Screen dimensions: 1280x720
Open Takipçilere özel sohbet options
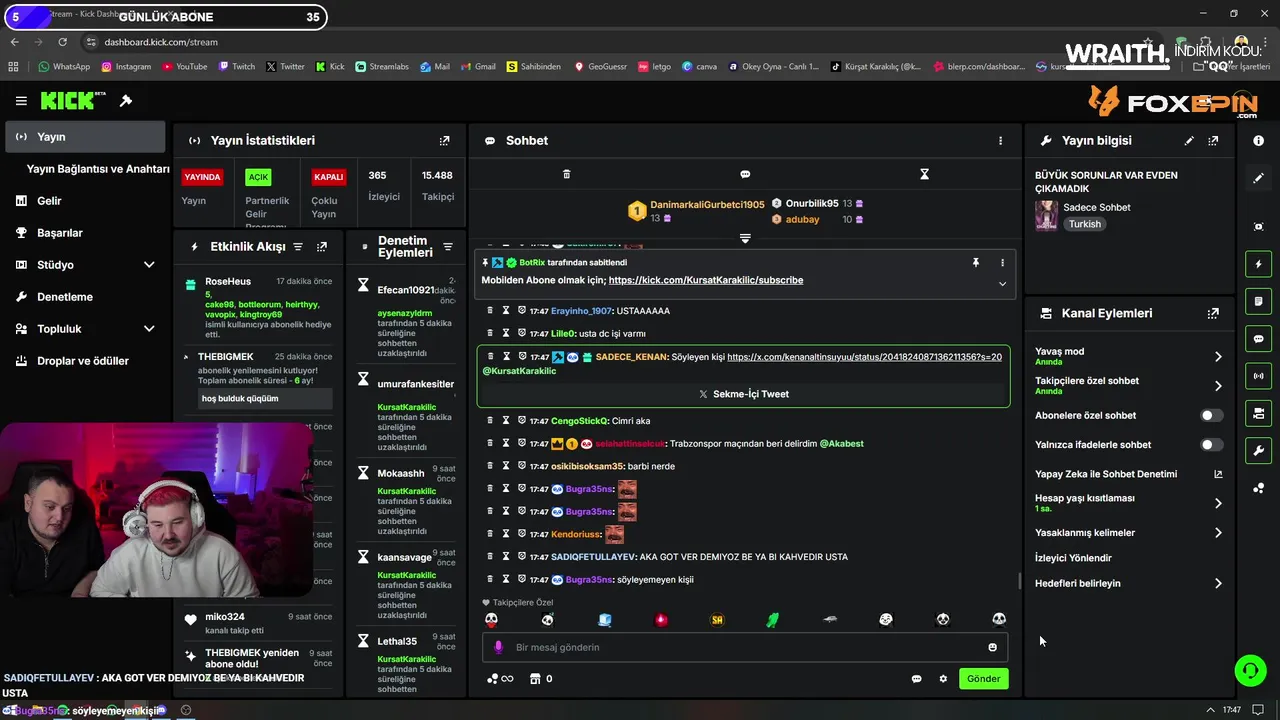(x=1217, y=385)
